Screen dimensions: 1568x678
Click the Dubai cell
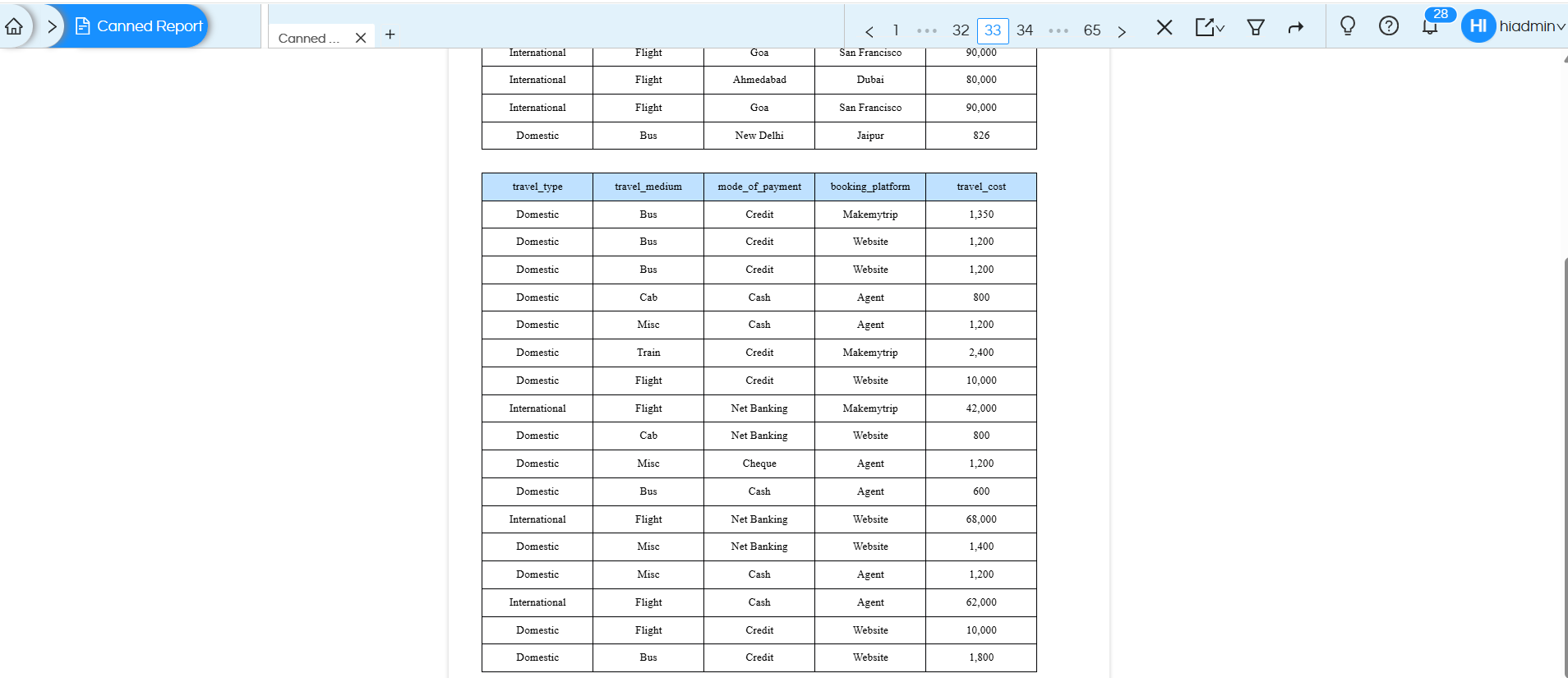click(x=870, y=80)
